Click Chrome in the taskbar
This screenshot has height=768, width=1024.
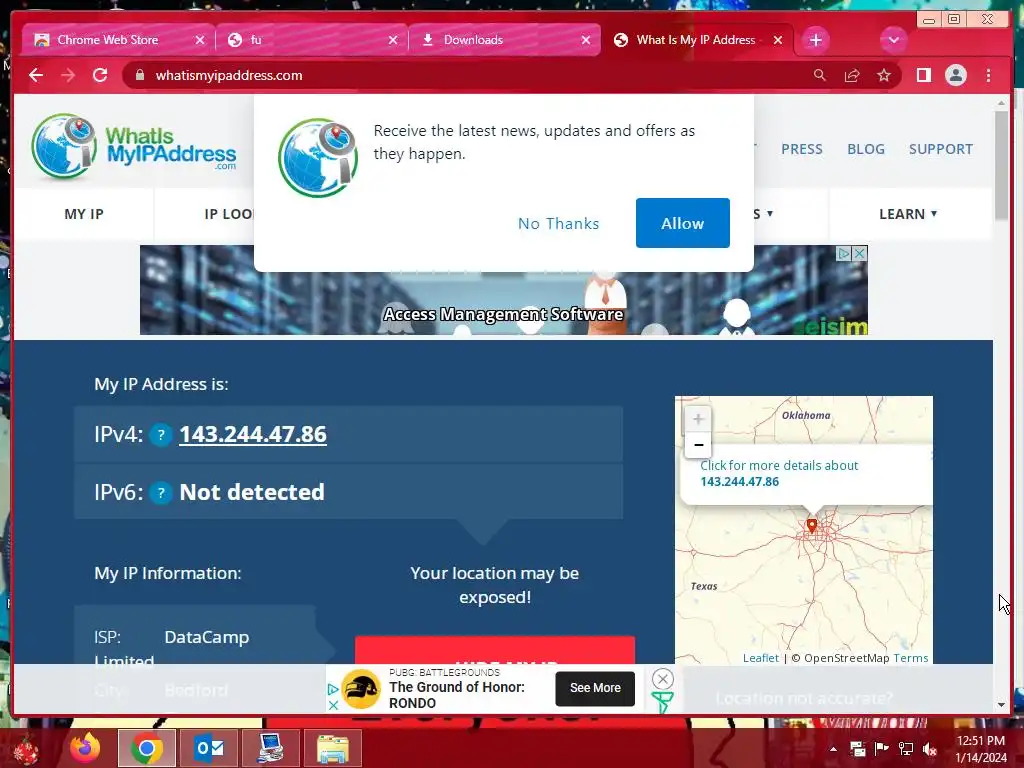coord(147,748)
